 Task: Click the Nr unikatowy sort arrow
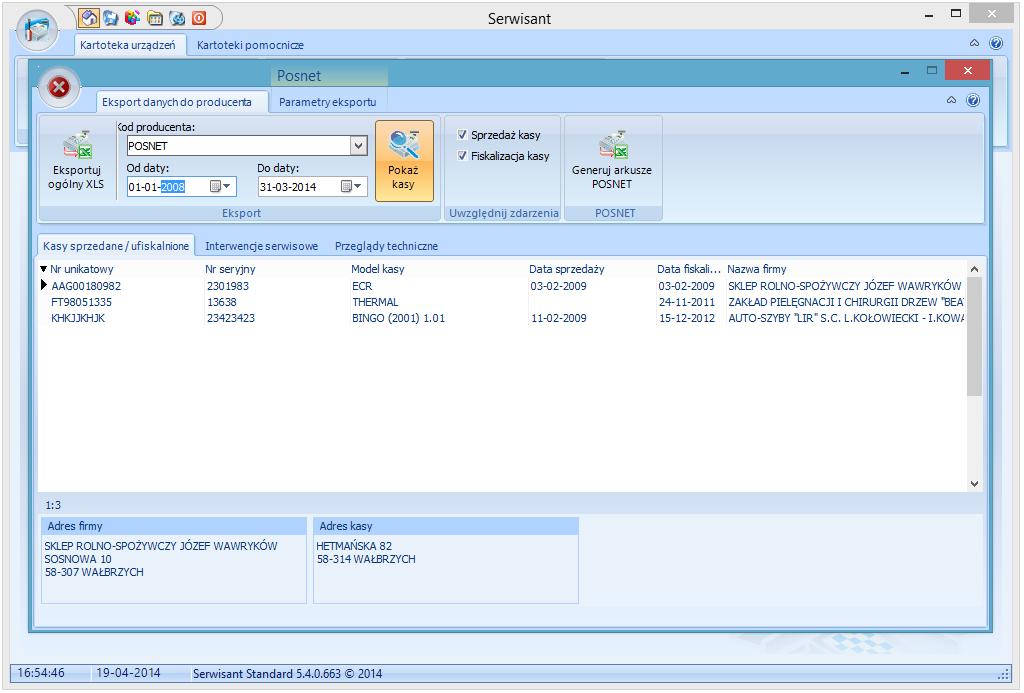[44, 269]
